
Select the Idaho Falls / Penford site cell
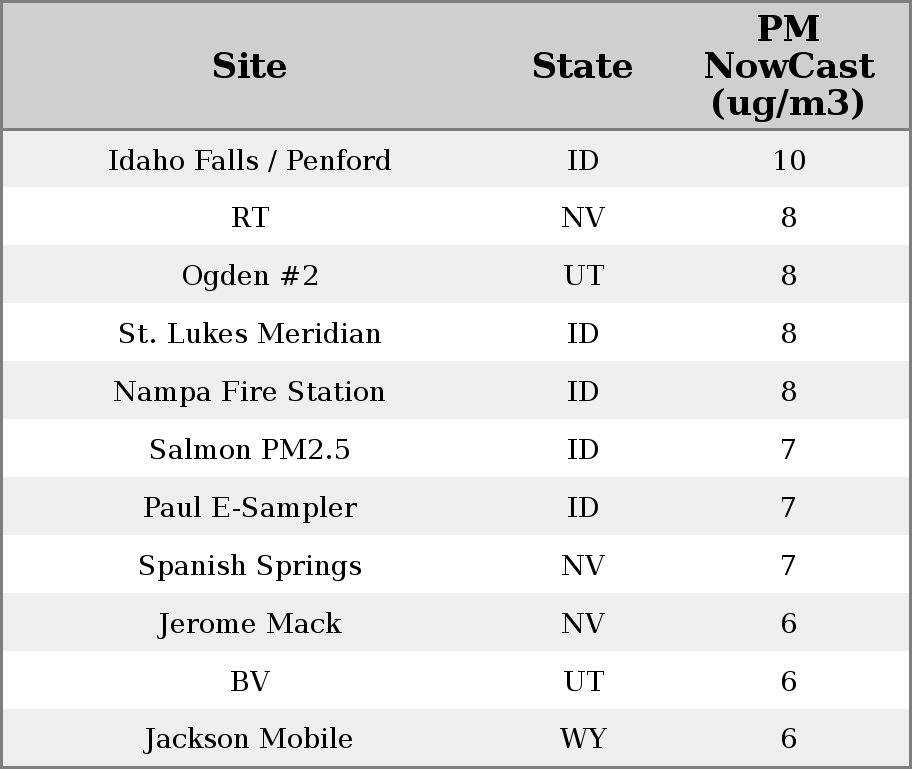(x=250, y=160)
